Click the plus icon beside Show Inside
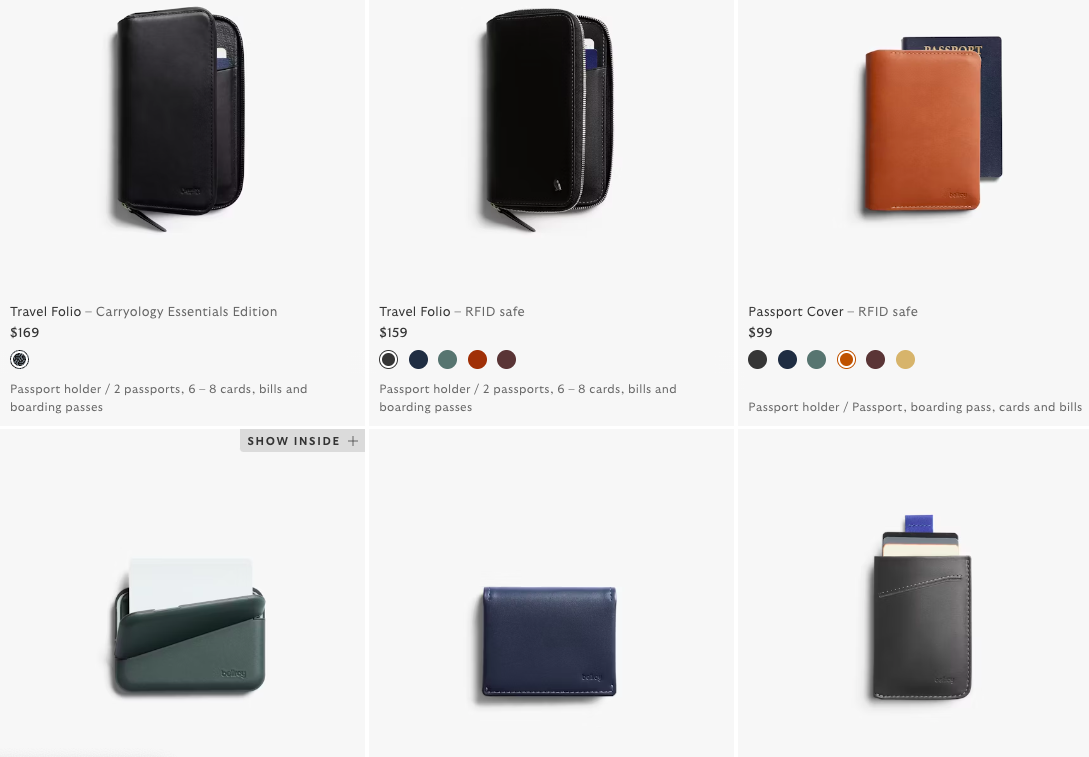1089x757 pixels. coord(353,441)
